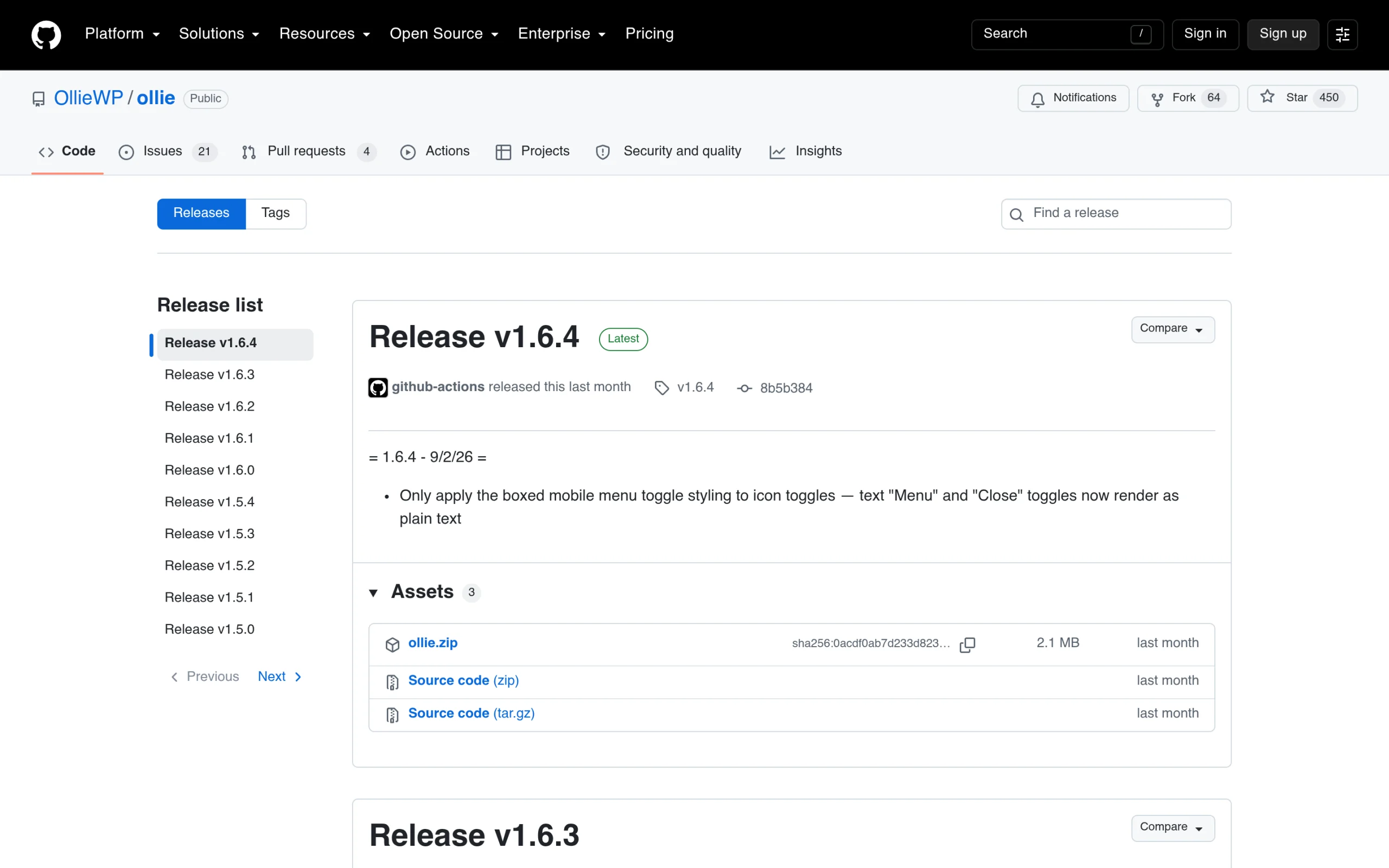Go to Next page of releases
1389x868 pixels.
click(x=280, y=677)
